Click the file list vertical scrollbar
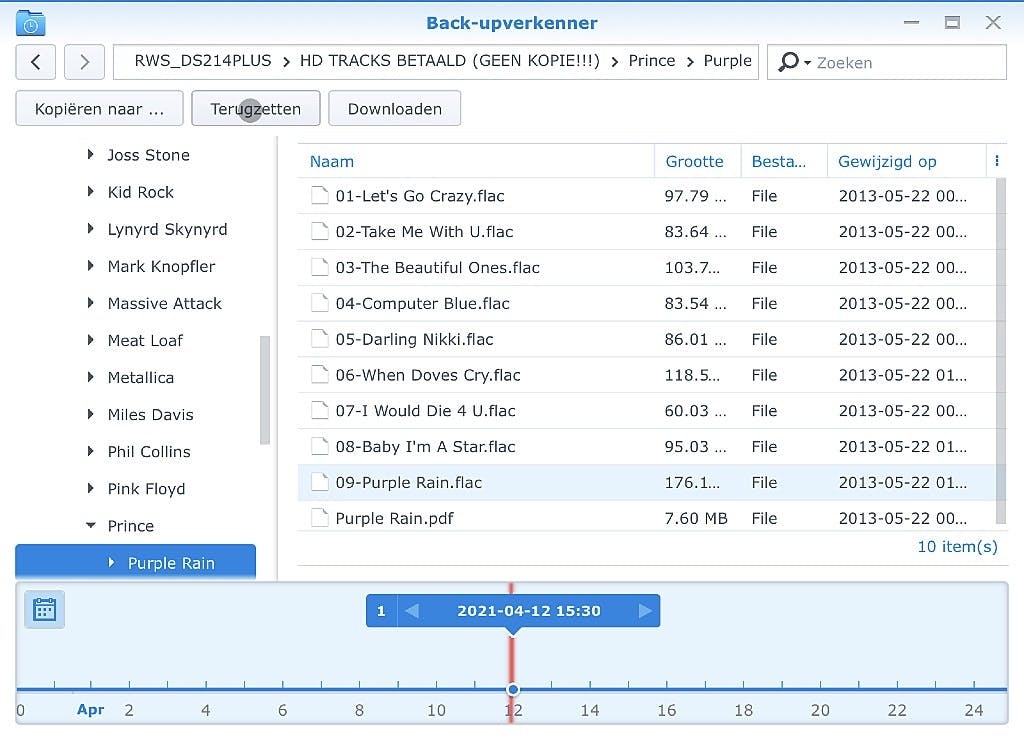 point(1000,350)
